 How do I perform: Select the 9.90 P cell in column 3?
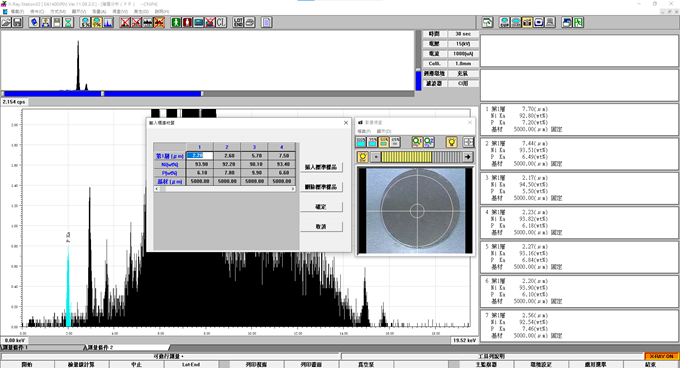(255, 173)
